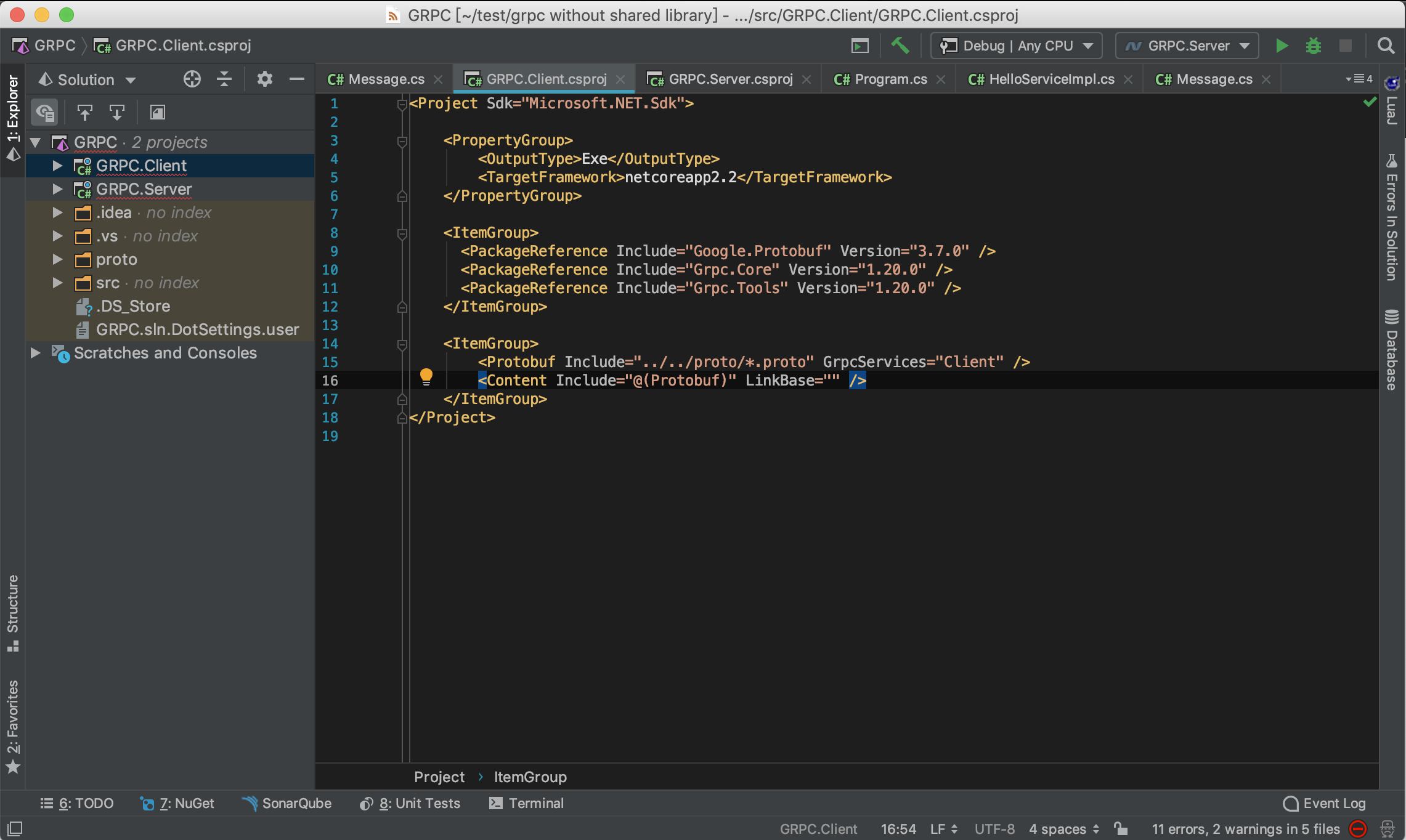This screenshot has width=1406, height=840.
Task: Toggle the Structure side panel tab
Action: click(x=13, y=613)
